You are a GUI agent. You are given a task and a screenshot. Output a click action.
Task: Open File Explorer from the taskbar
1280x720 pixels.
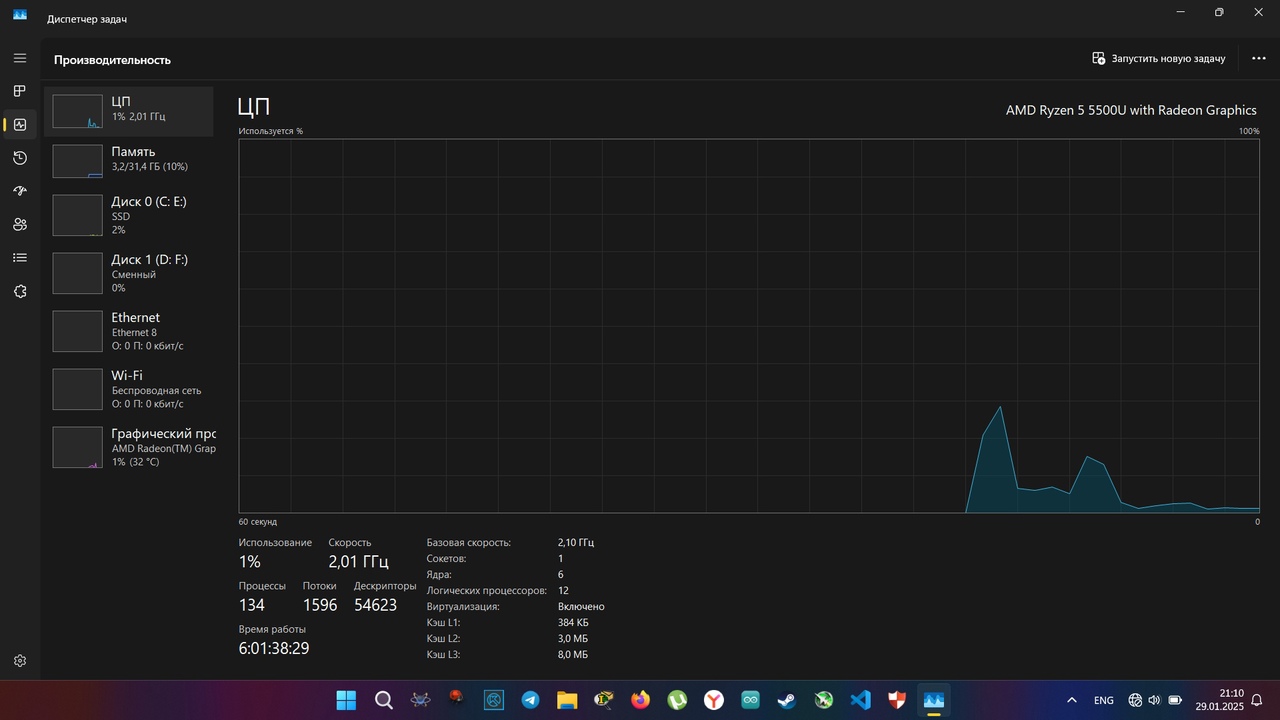click(567, 700)
